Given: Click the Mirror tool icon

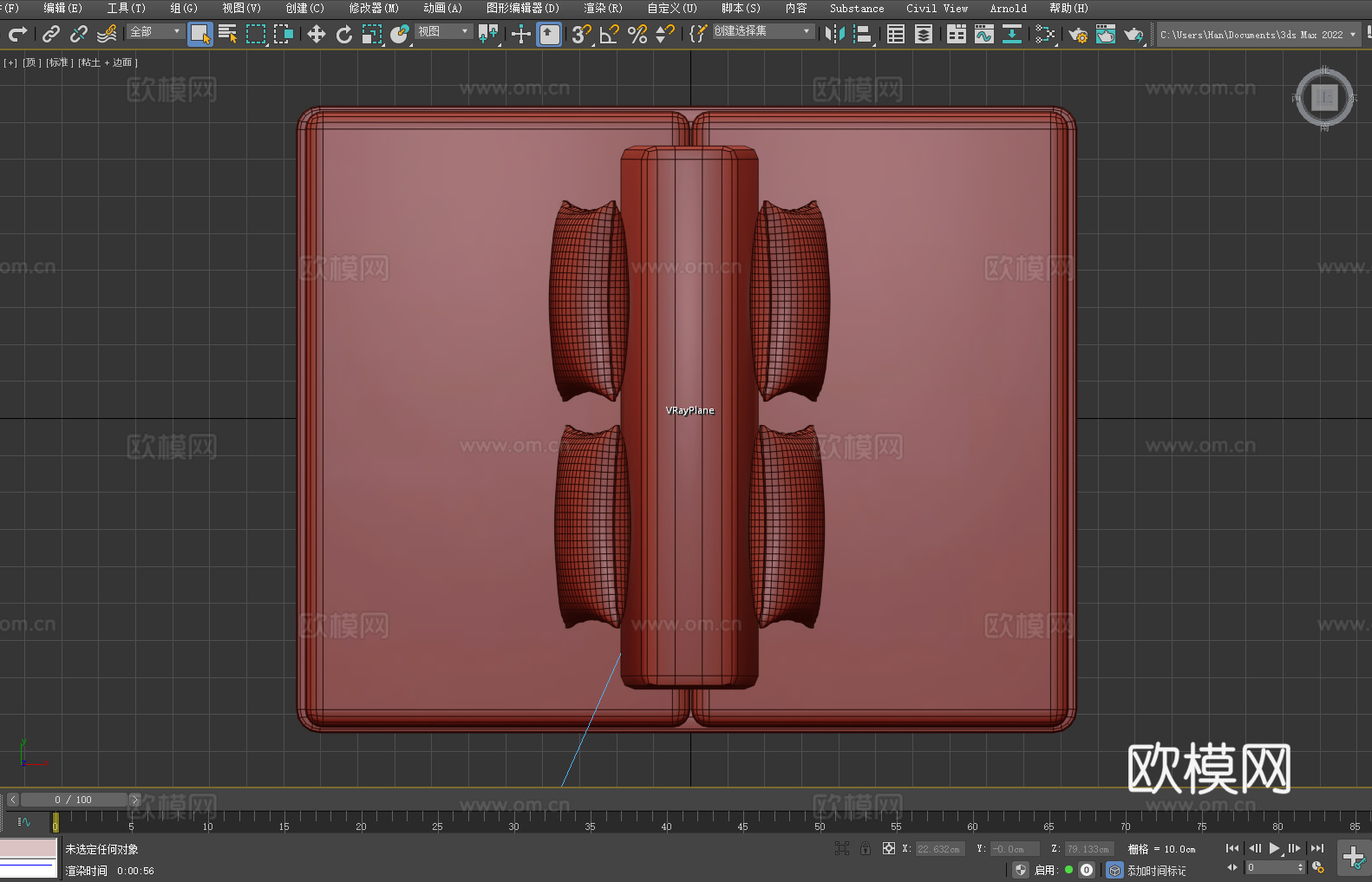Looking at the screenshot, I should pos(834,34).
